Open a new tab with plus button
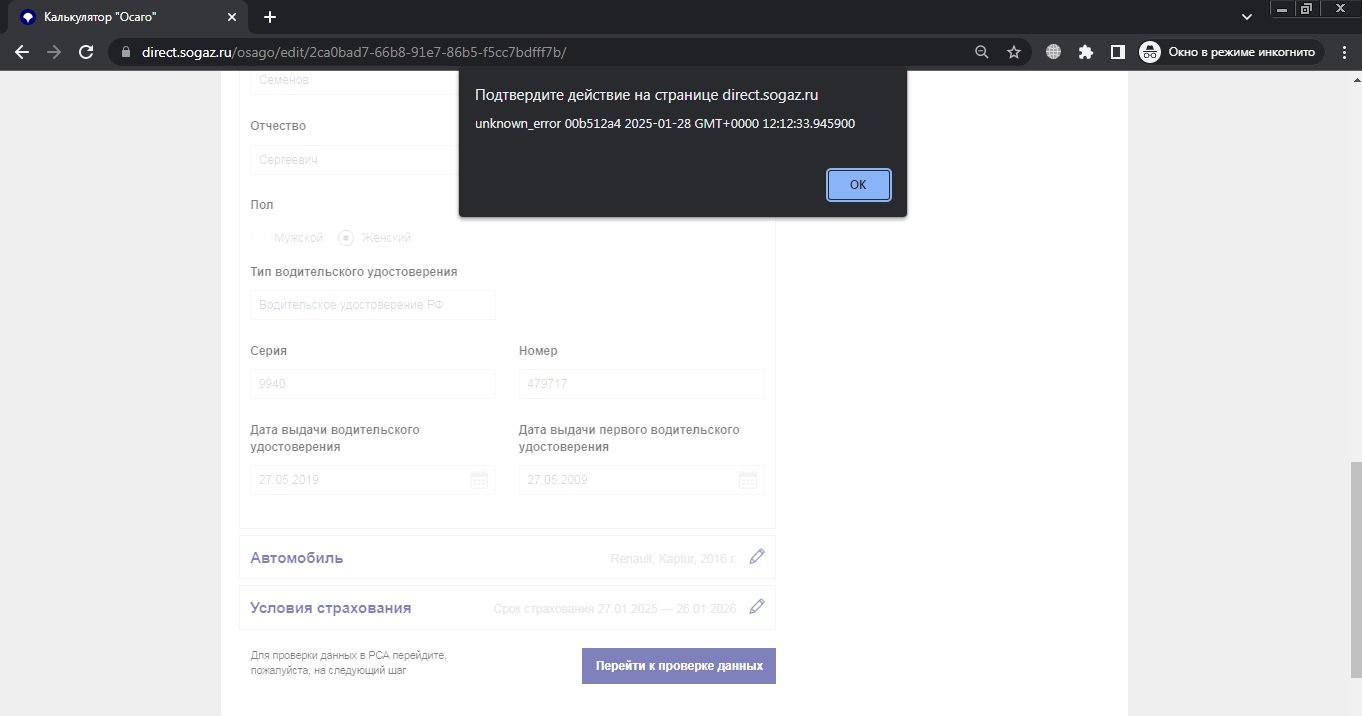 (x=270, y=17)
